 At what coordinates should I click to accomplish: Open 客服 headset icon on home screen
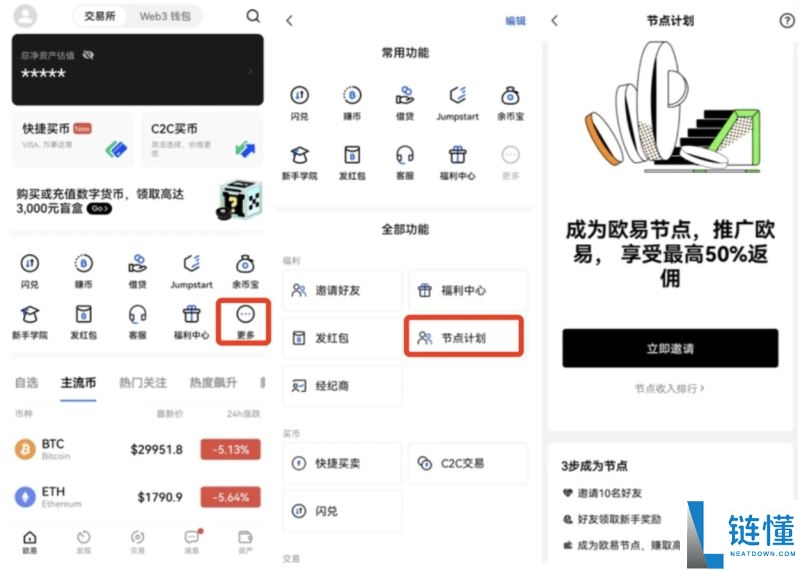tap(137, 322)
